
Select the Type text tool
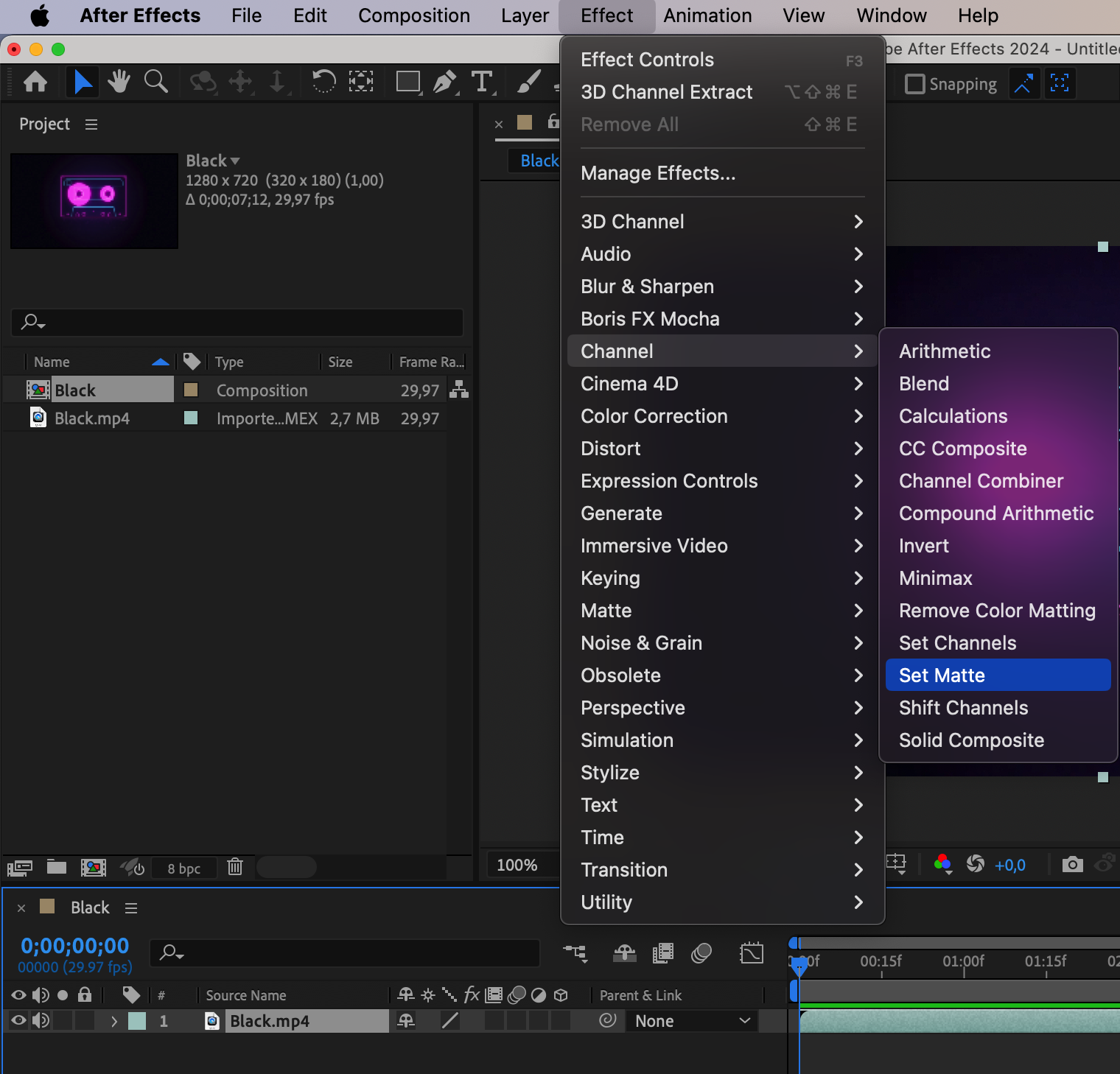pos(482,82)
